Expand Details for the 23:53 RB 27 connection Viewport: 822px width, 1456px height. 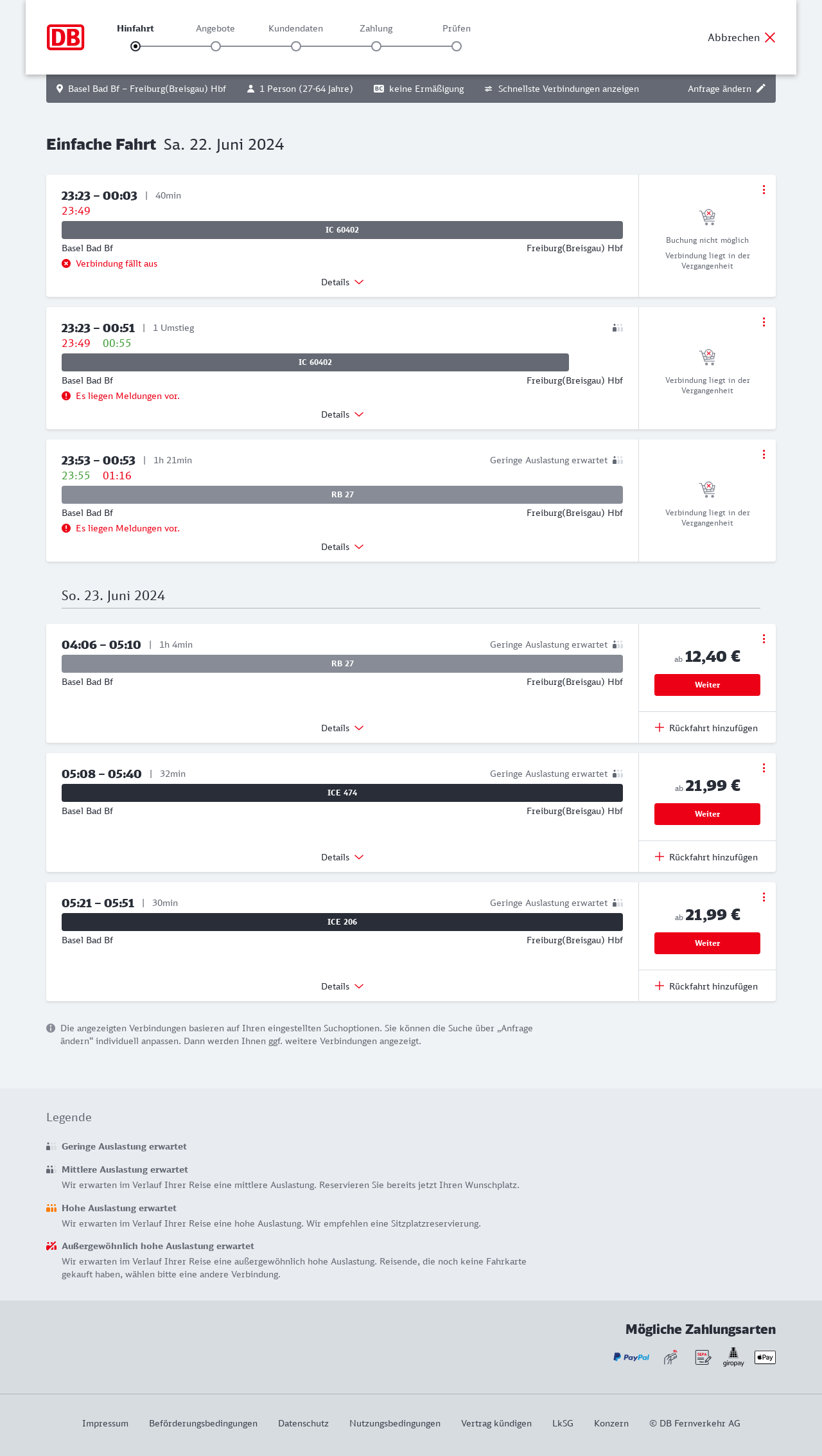pyautogui.click(x=342, y=547)
